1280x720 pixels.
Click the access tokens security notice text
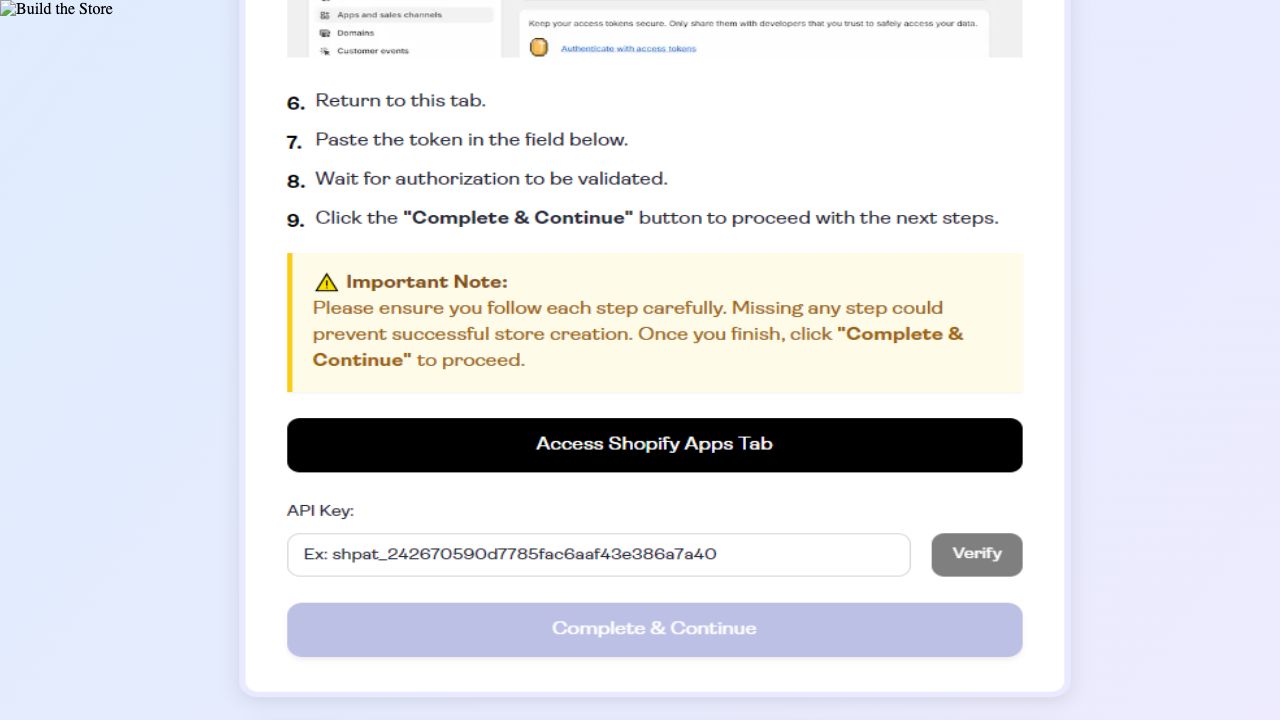click(x=753, y=22)
